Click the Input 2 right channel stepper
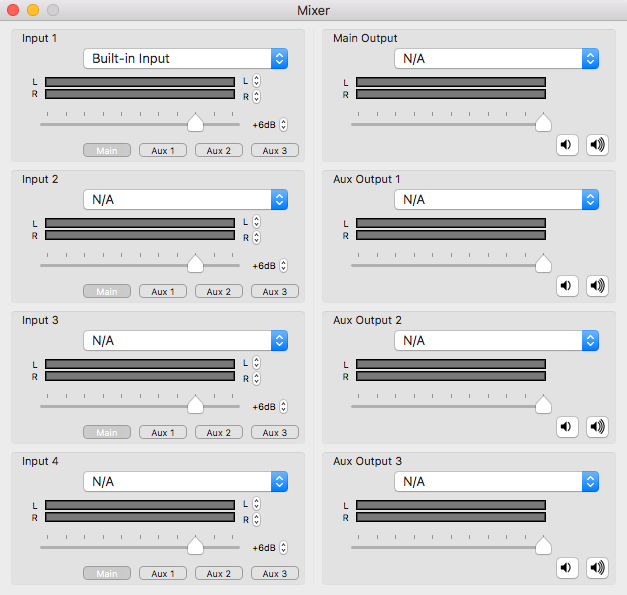Viewport: 627px width, 595px height. (257, 238)
